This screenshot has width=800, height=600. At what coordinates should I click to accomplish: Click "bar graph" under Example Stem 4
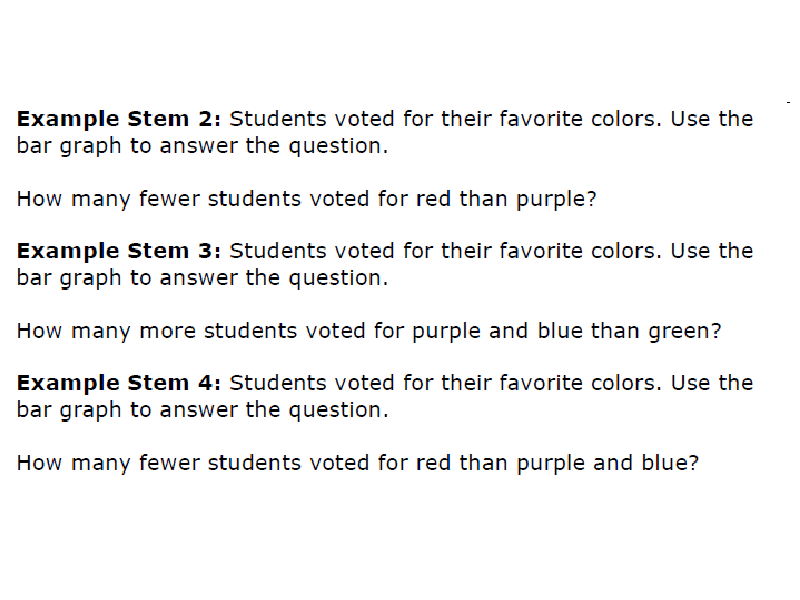(69, 411)
